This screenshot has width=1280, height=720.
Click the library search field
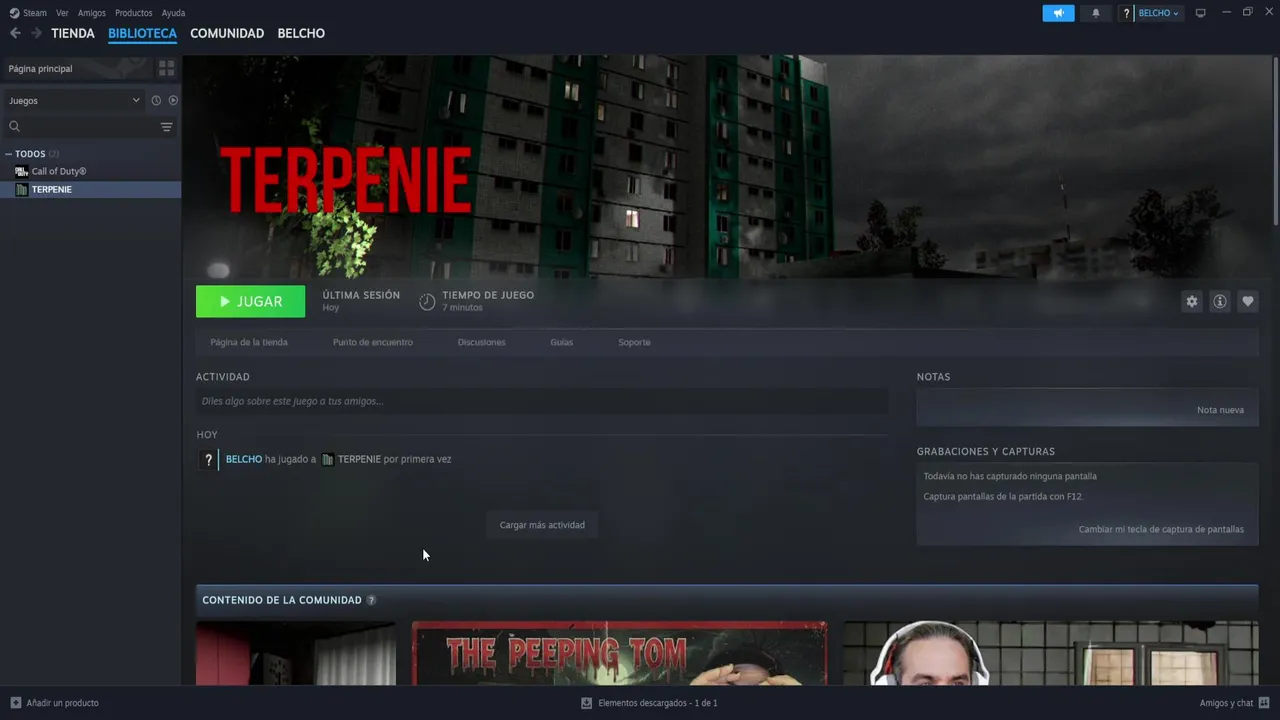82,127
